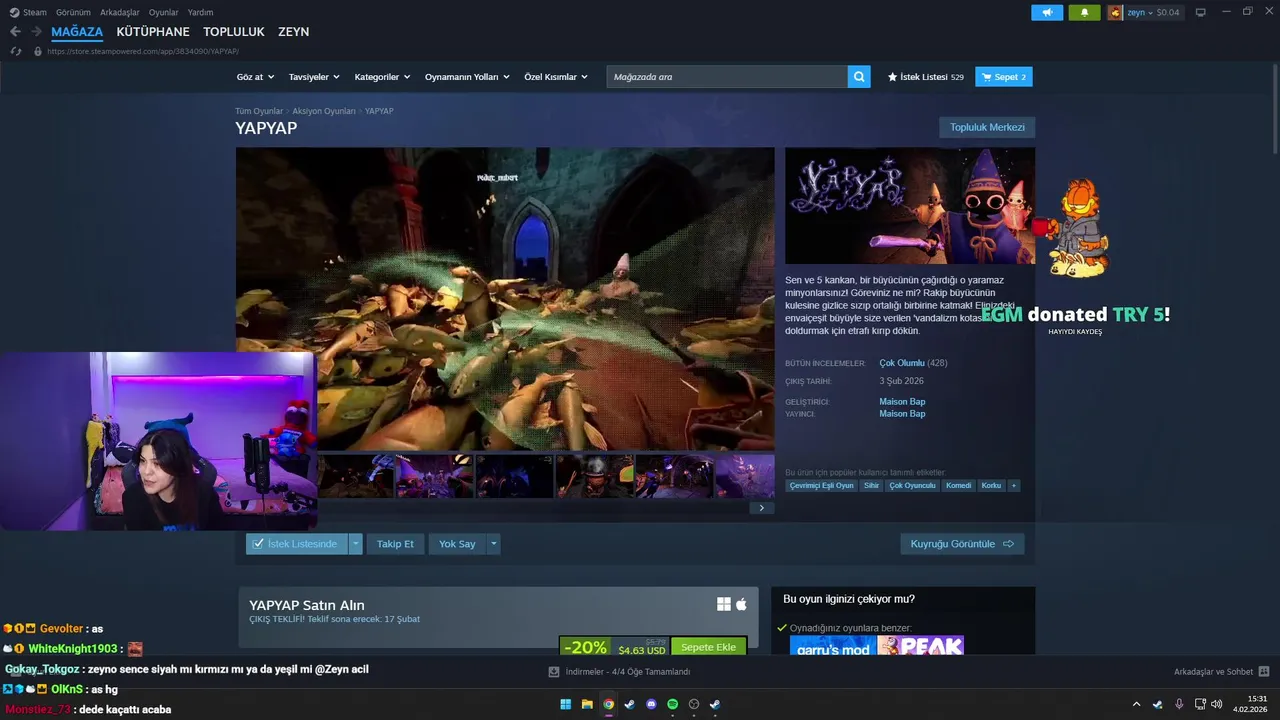
Task: Click the Apple platform icon
Action: (742, 604)
